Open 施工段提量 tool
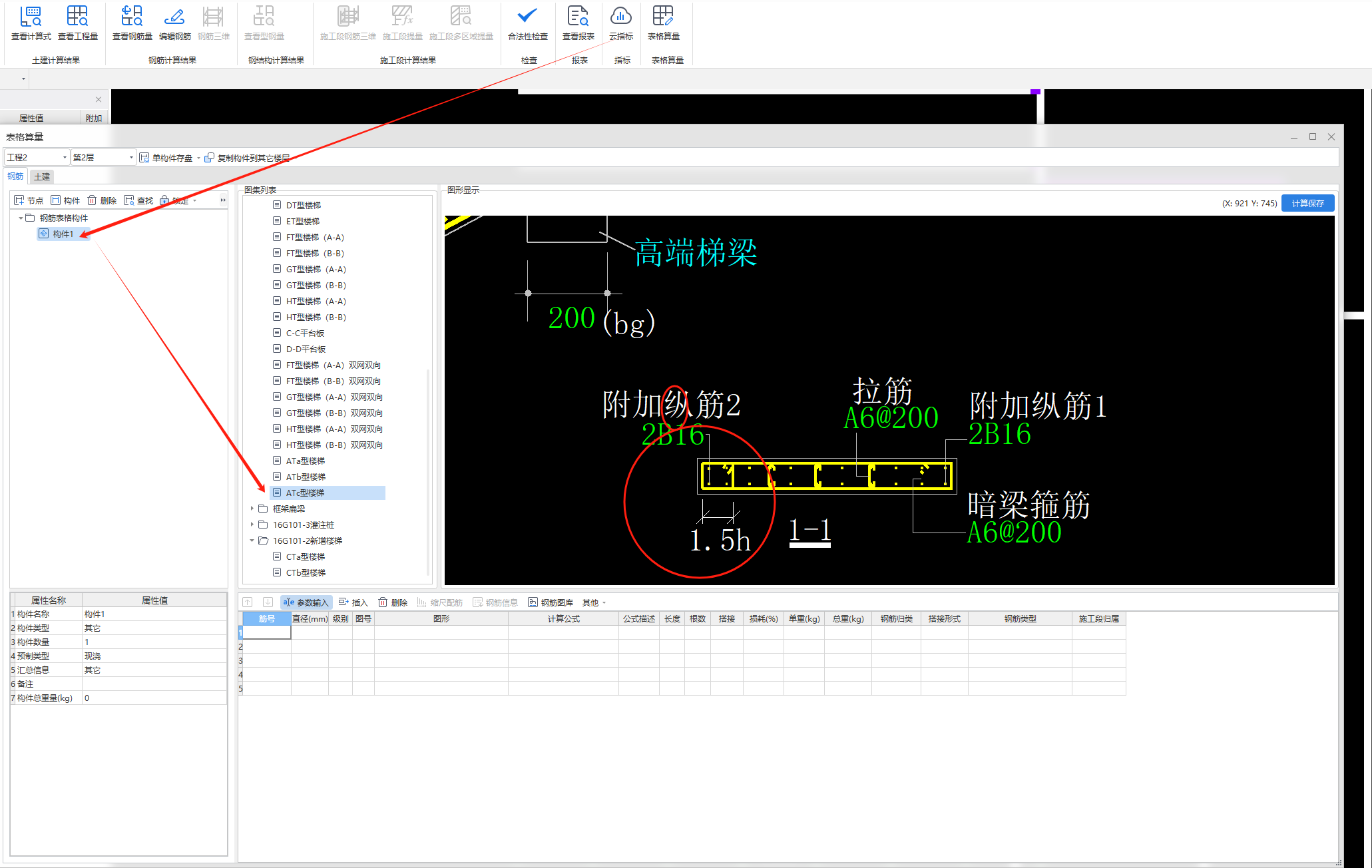Viewport: 1372px width, 868px height. click(403, 23)
